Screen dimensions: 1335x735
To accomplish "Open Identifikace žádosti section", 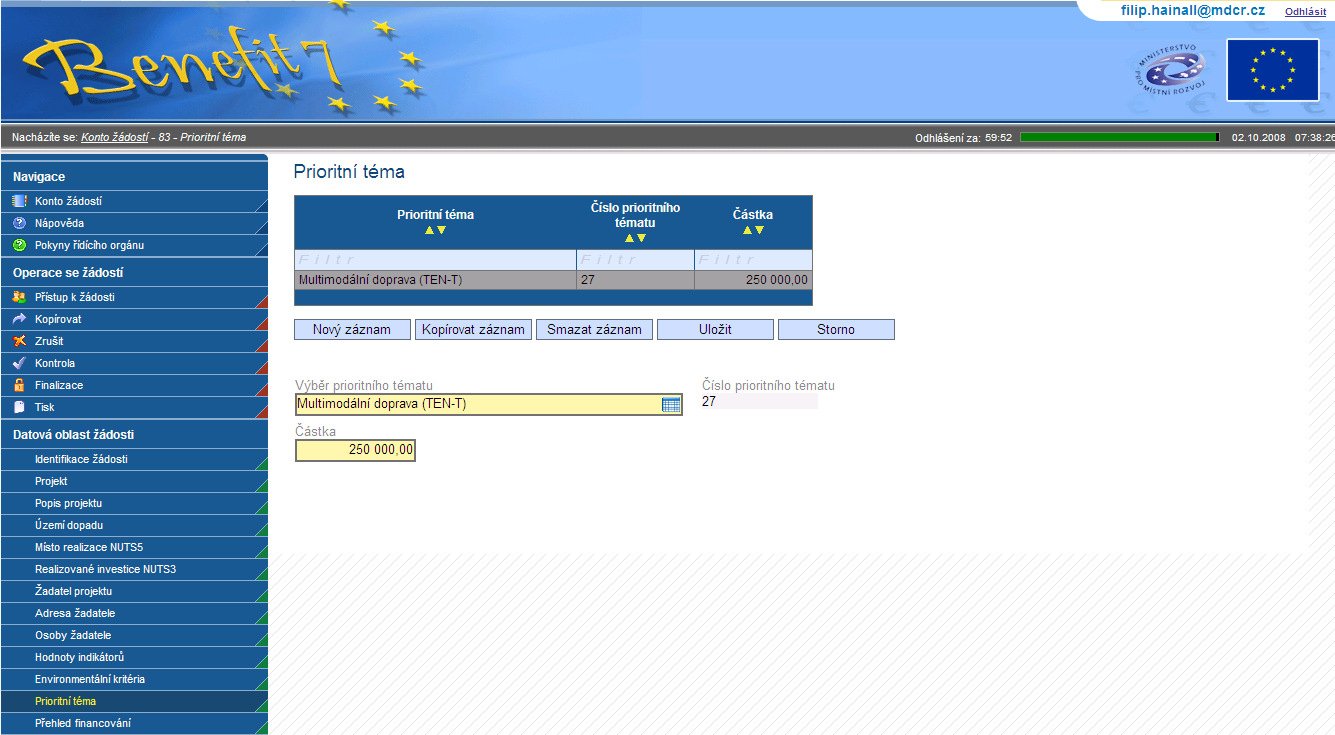I will pos(134,459).
